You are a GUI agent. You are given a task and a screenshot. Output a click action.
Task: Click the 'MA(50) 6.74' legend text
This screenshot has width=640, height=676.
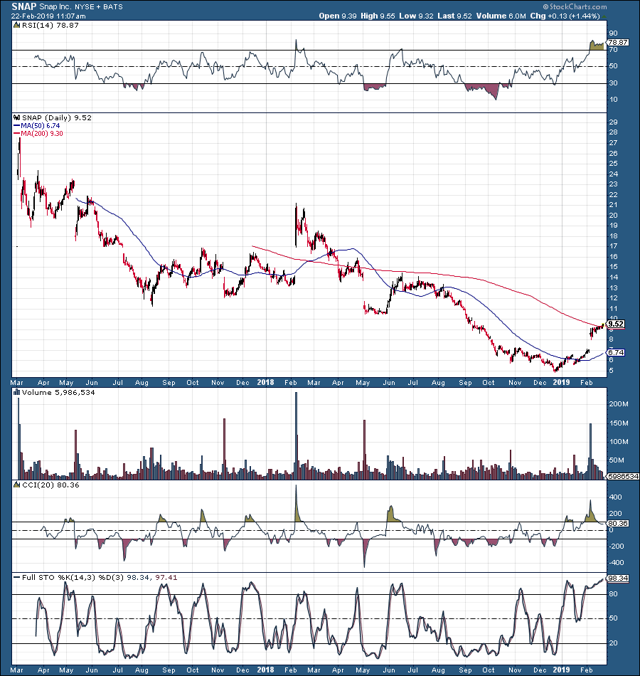(40, 125)
